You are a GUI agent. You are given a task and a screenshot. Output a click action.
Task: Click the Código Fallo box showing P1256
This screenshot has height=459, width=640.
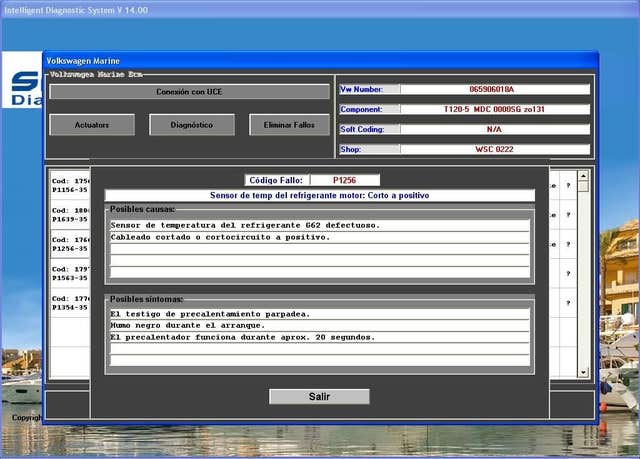[344, 180]
